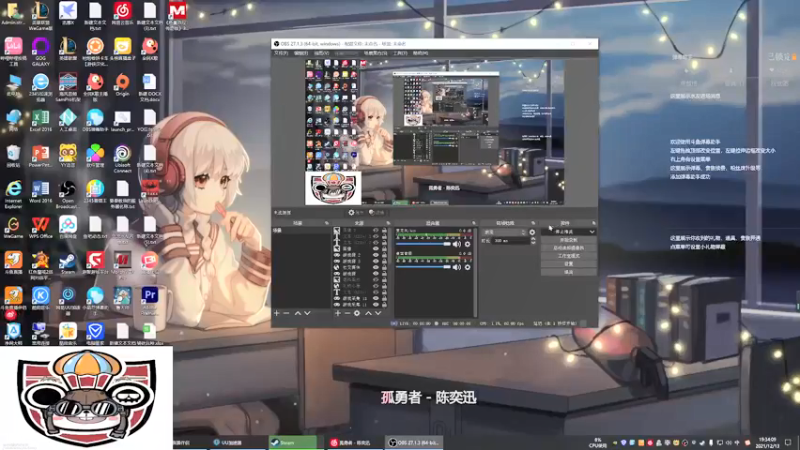
Task: Open the 编辑(E) menu in OBS
Action: [301, 53]
